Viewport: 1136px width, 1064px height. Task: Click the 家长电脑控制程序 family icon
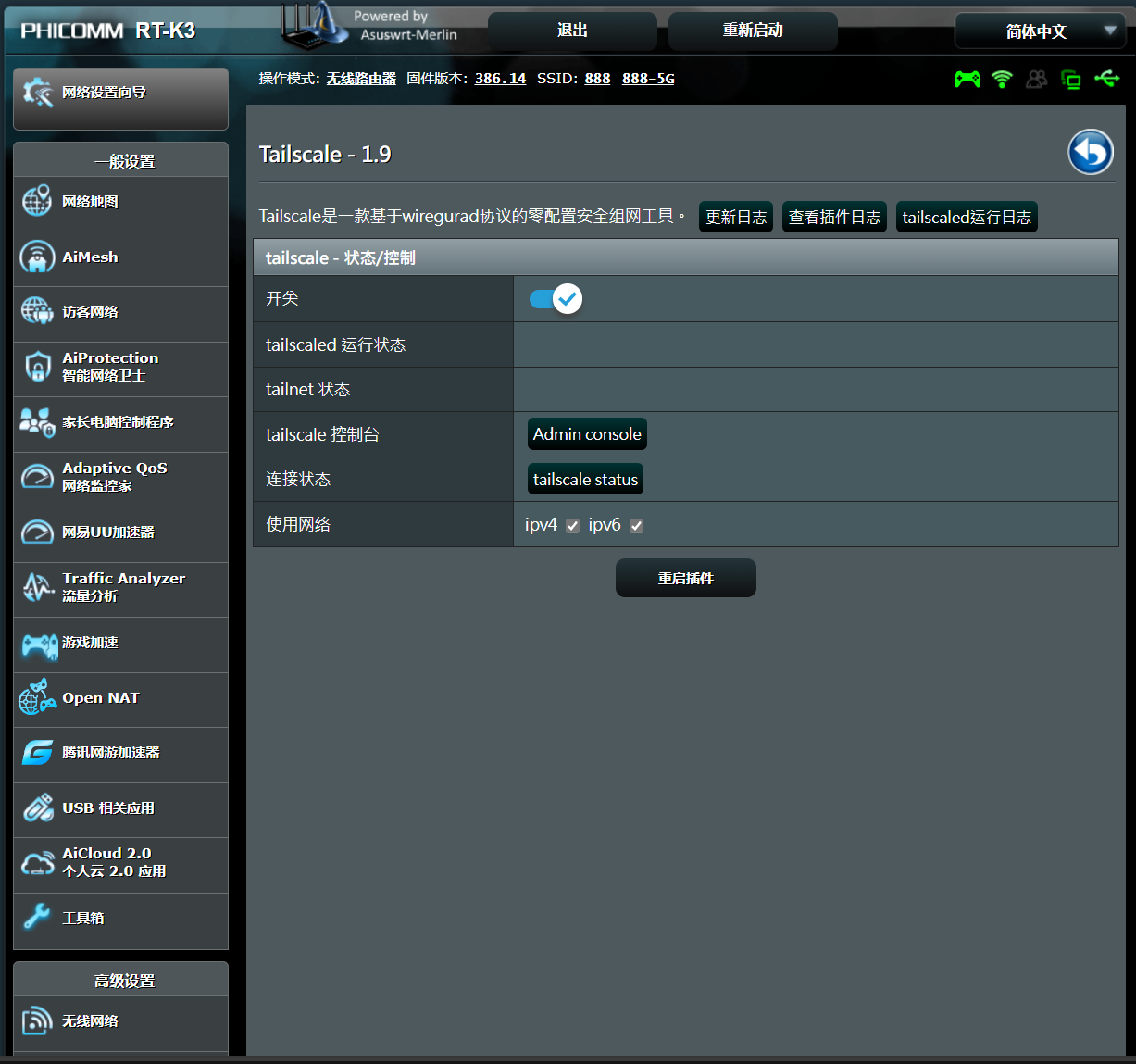(x=38, y=422)
